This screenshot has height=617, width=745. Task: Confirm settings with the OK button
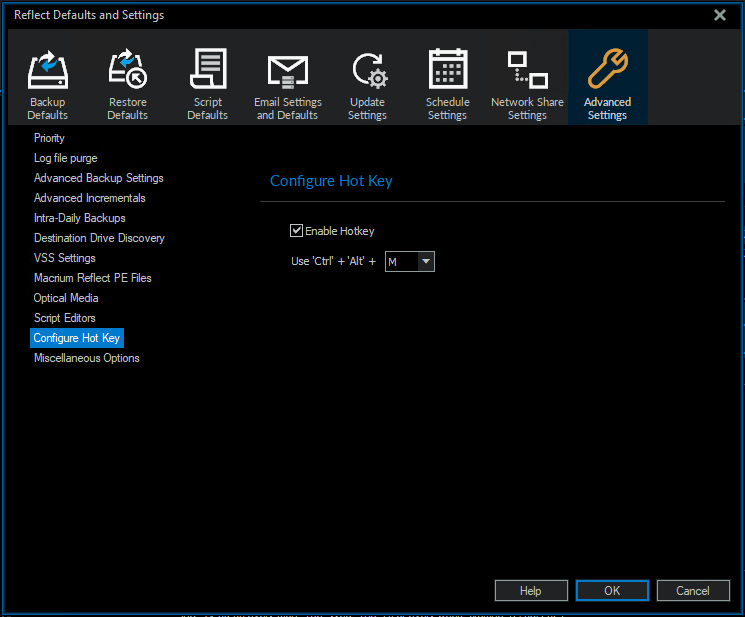[612, 590]
